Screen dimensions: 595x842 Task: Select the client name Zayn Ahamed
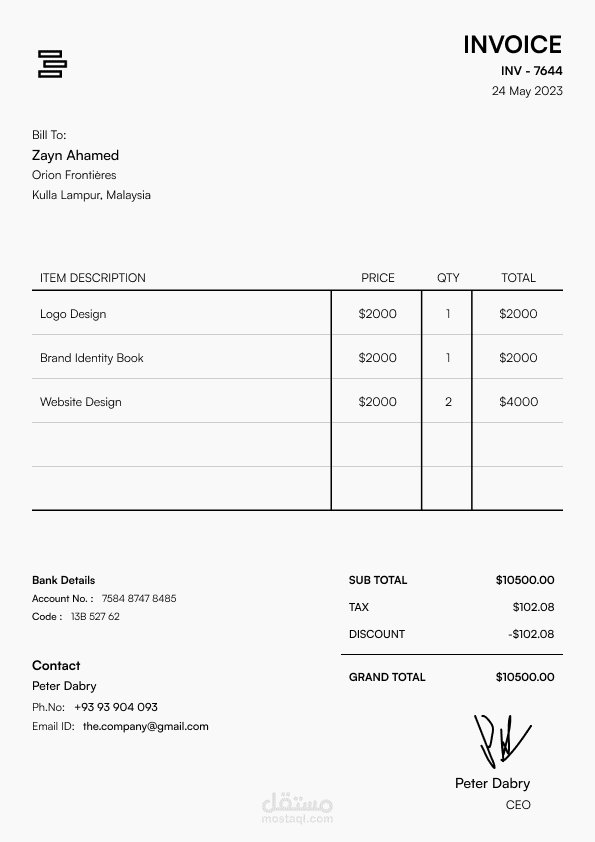point(75,156)
